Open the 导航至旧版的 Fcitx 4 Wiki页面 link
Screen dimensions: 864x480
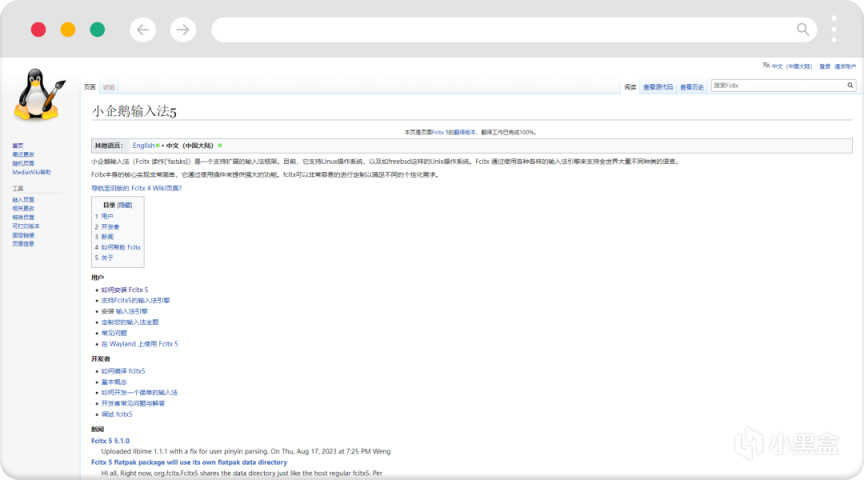click(x=136, y=188)
